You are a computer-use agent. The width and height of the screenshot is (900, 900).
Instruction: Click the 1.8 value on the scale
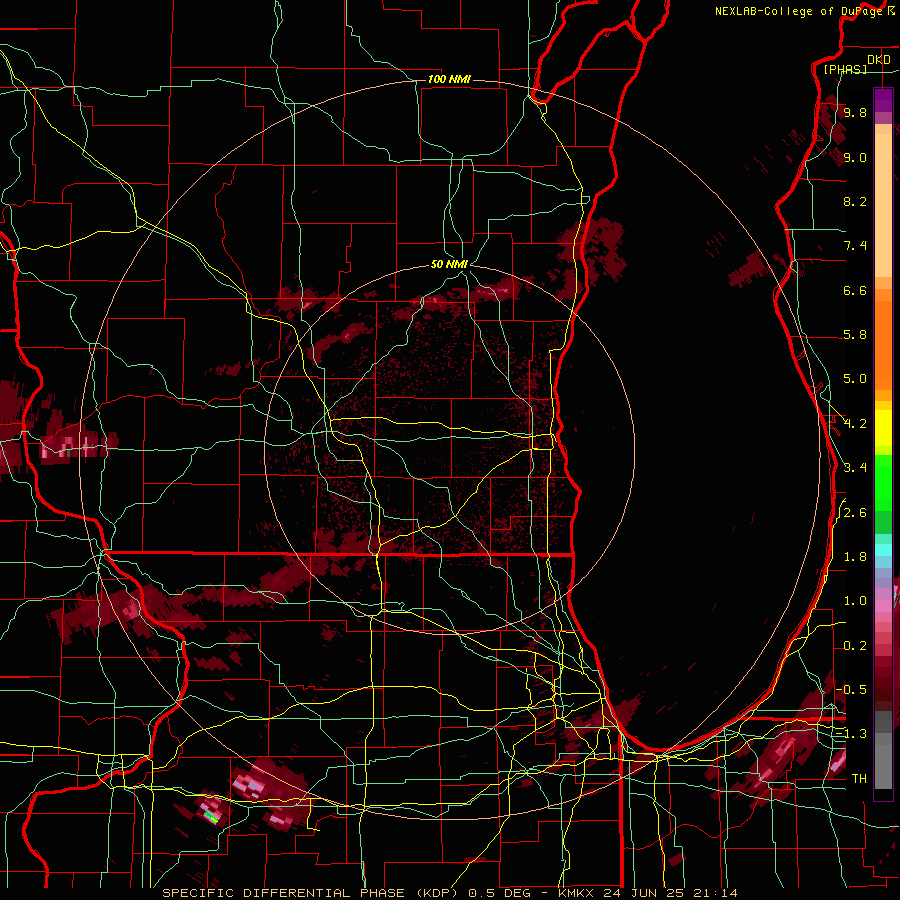click(x=855, y=557)
